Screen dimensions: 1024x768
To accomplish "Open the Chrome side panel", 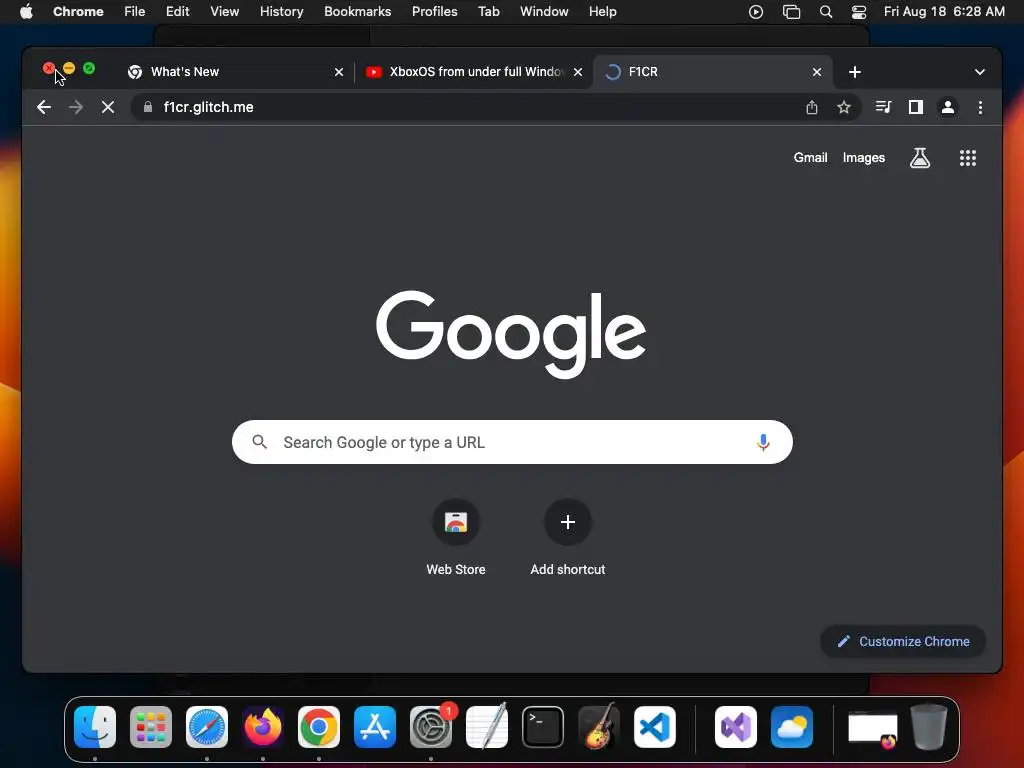I will tap(916, 107).
